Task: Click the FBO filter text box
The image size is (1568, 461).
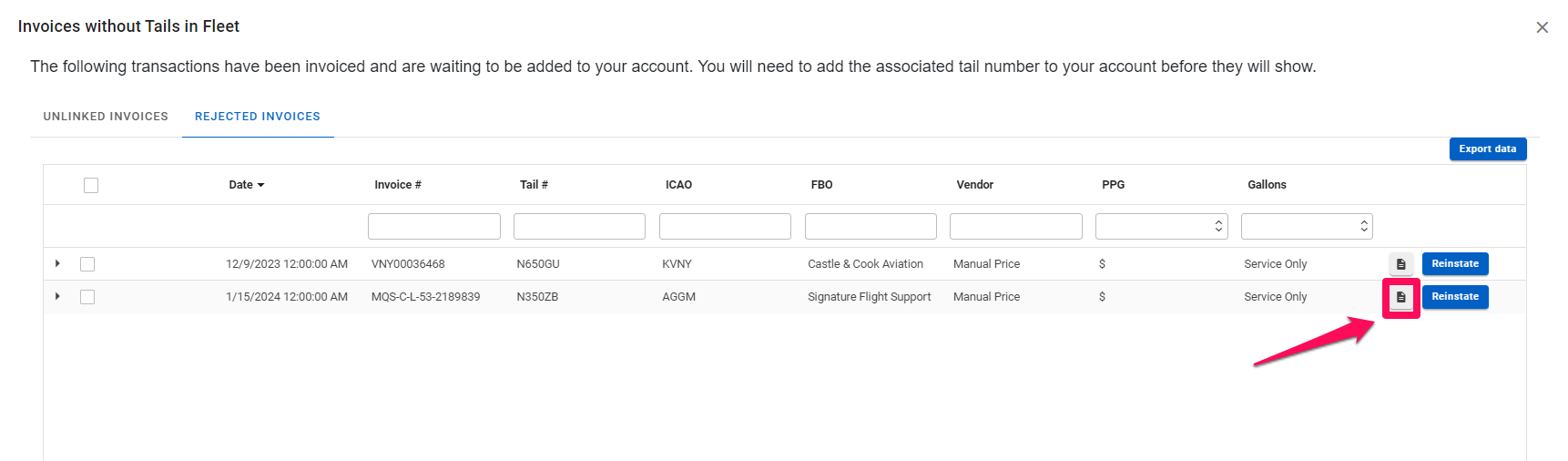Action: point(871,226)
